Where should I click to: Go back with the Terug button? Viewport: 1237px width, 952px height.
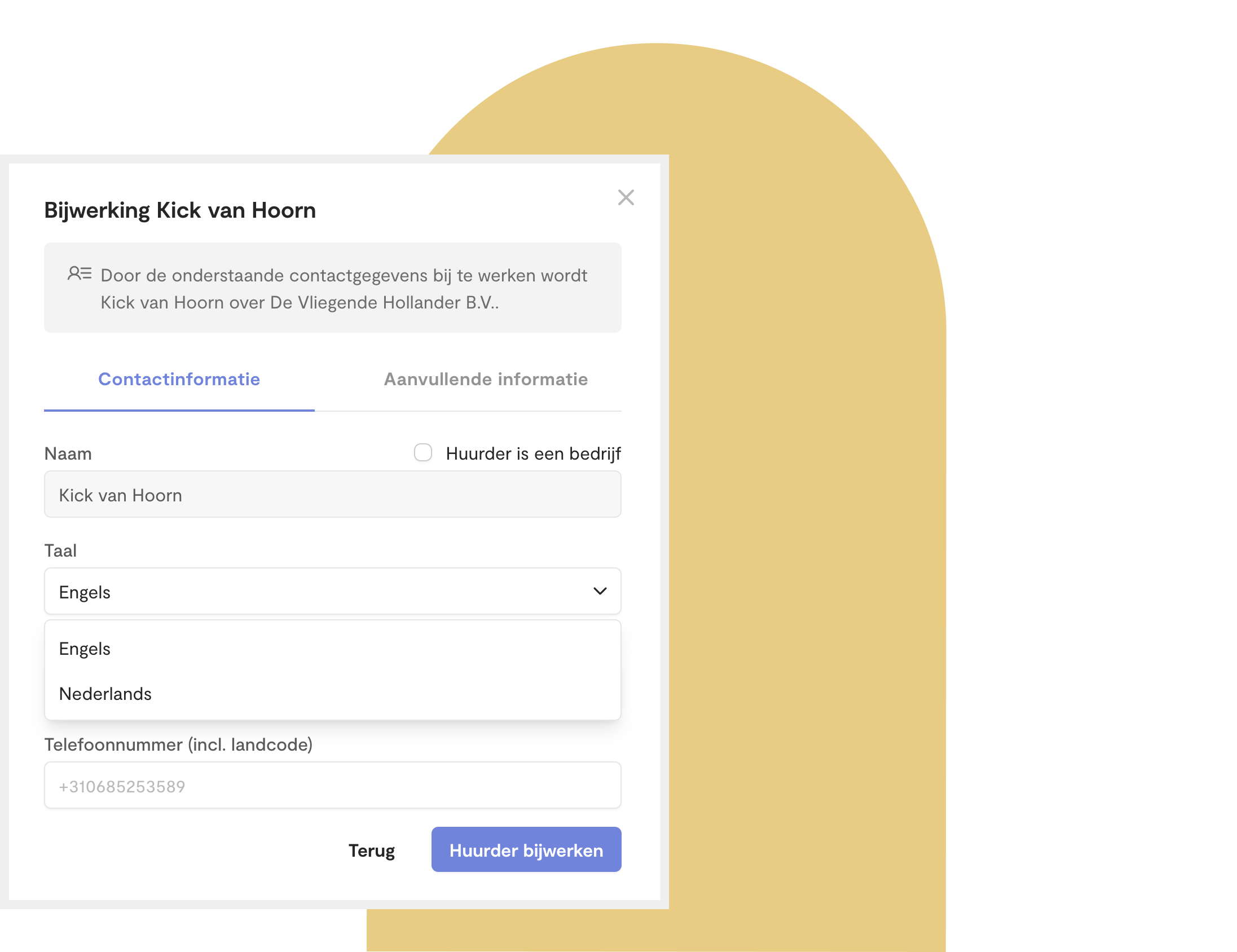pos(372,850)
